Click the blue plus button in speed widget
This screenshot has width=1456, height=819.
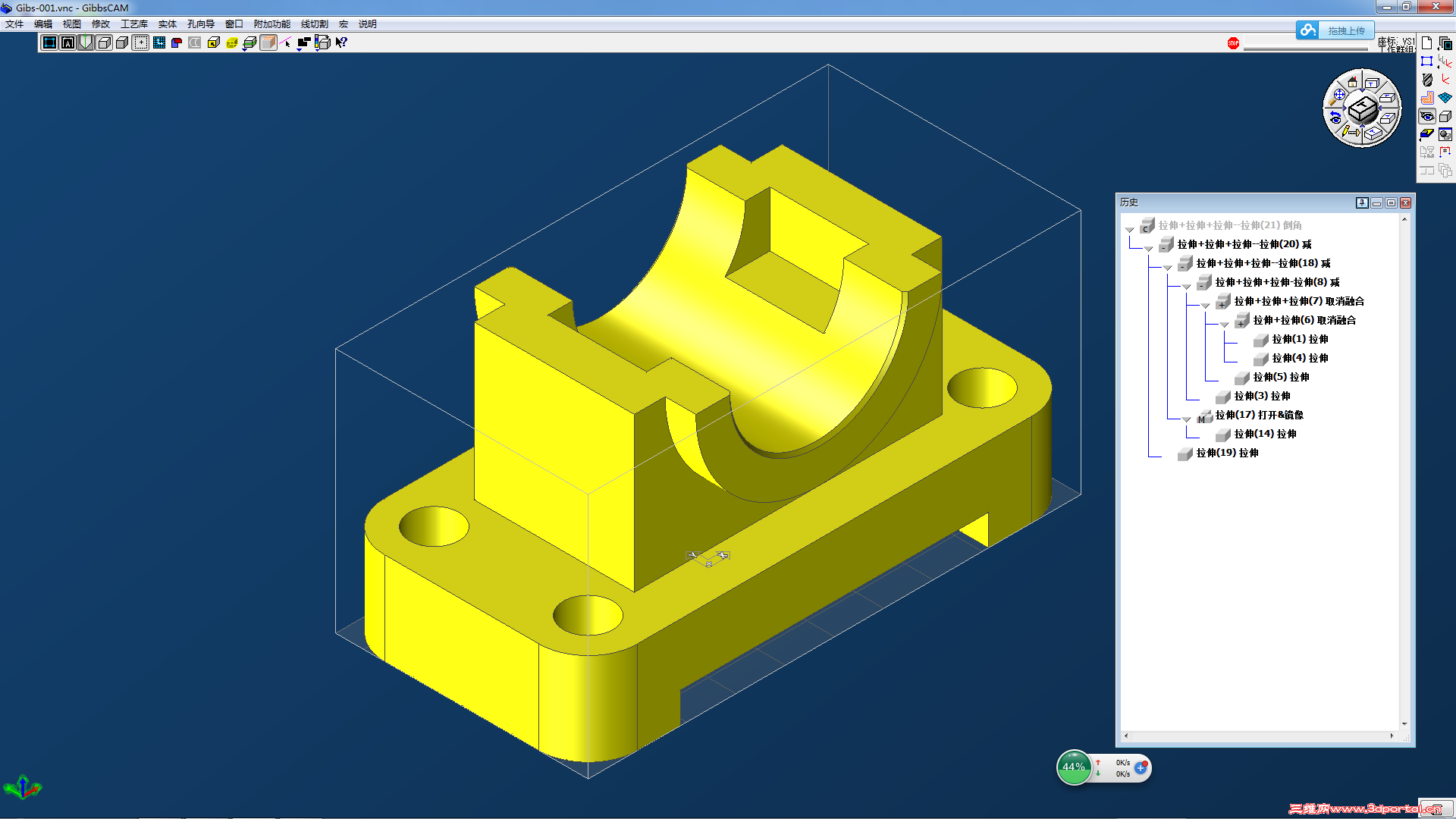point(1141,767)
